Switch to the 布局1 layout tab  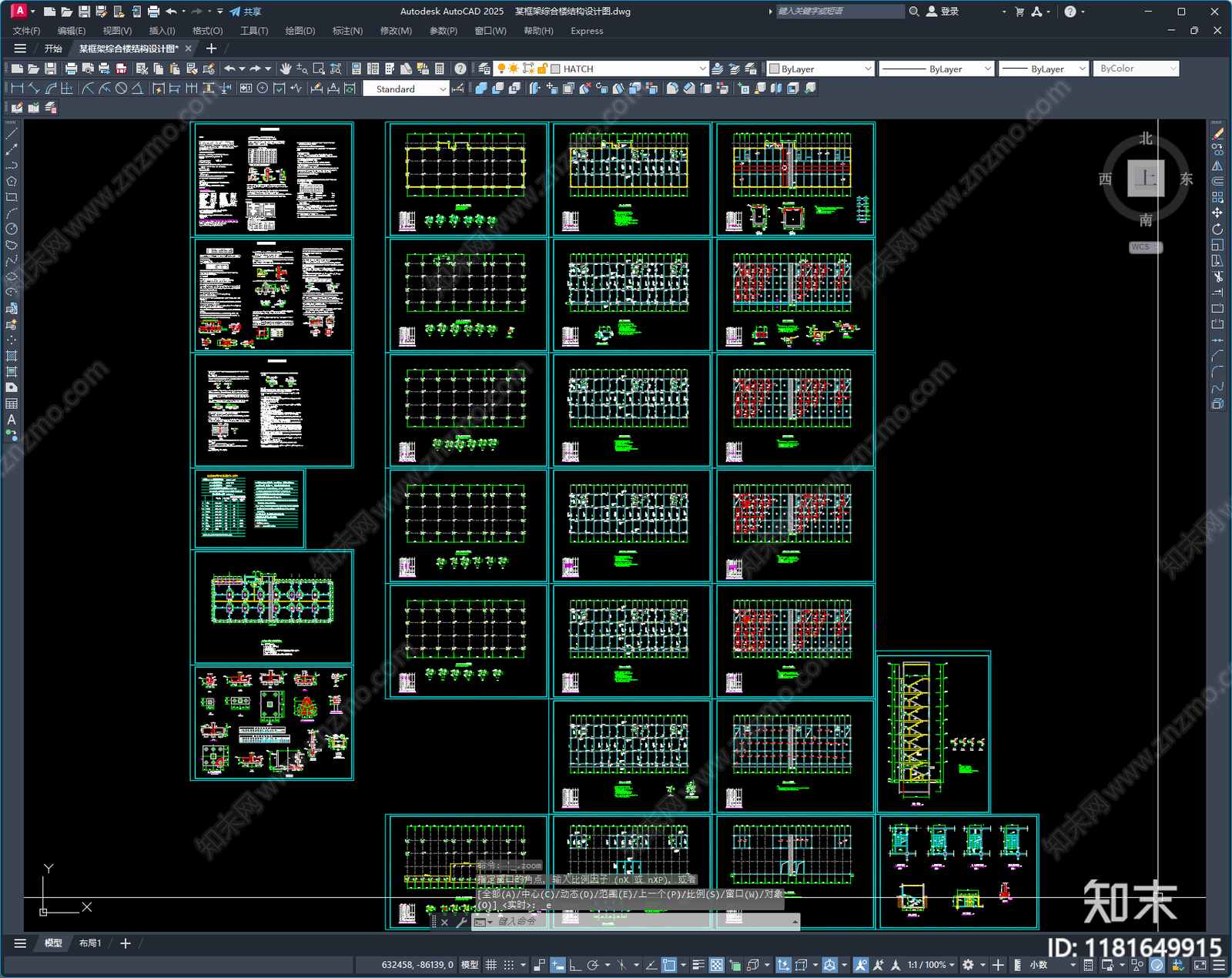pos(90,943)
